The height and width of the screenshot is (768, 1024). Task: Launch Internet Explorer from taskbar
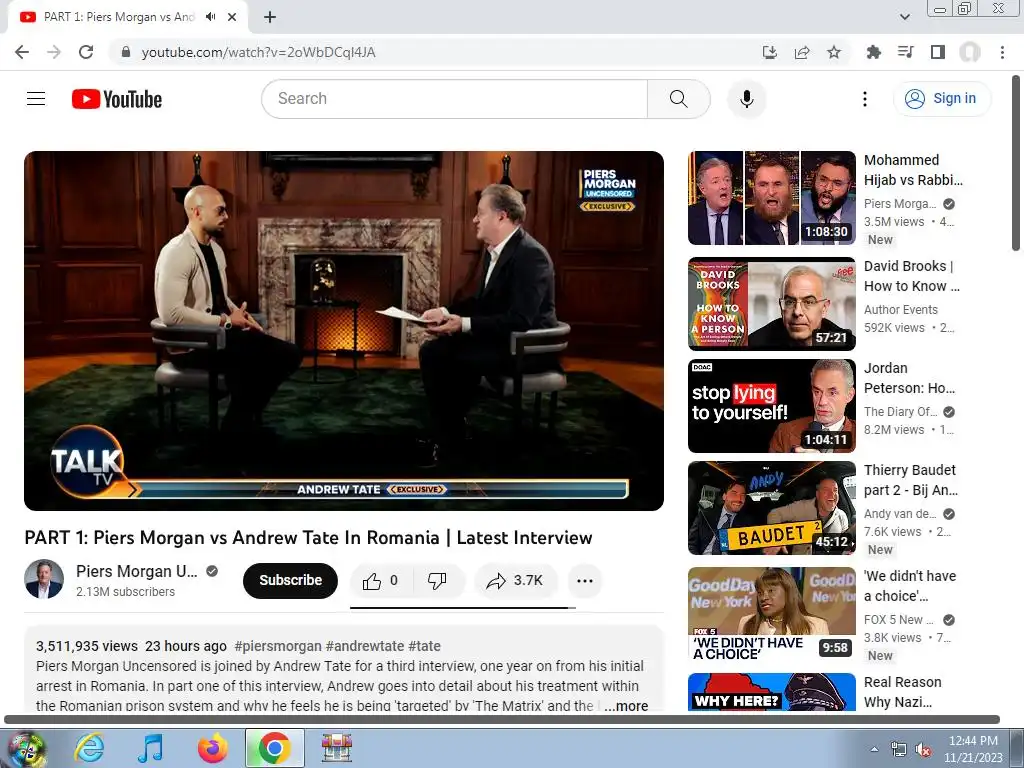point(89,748)
